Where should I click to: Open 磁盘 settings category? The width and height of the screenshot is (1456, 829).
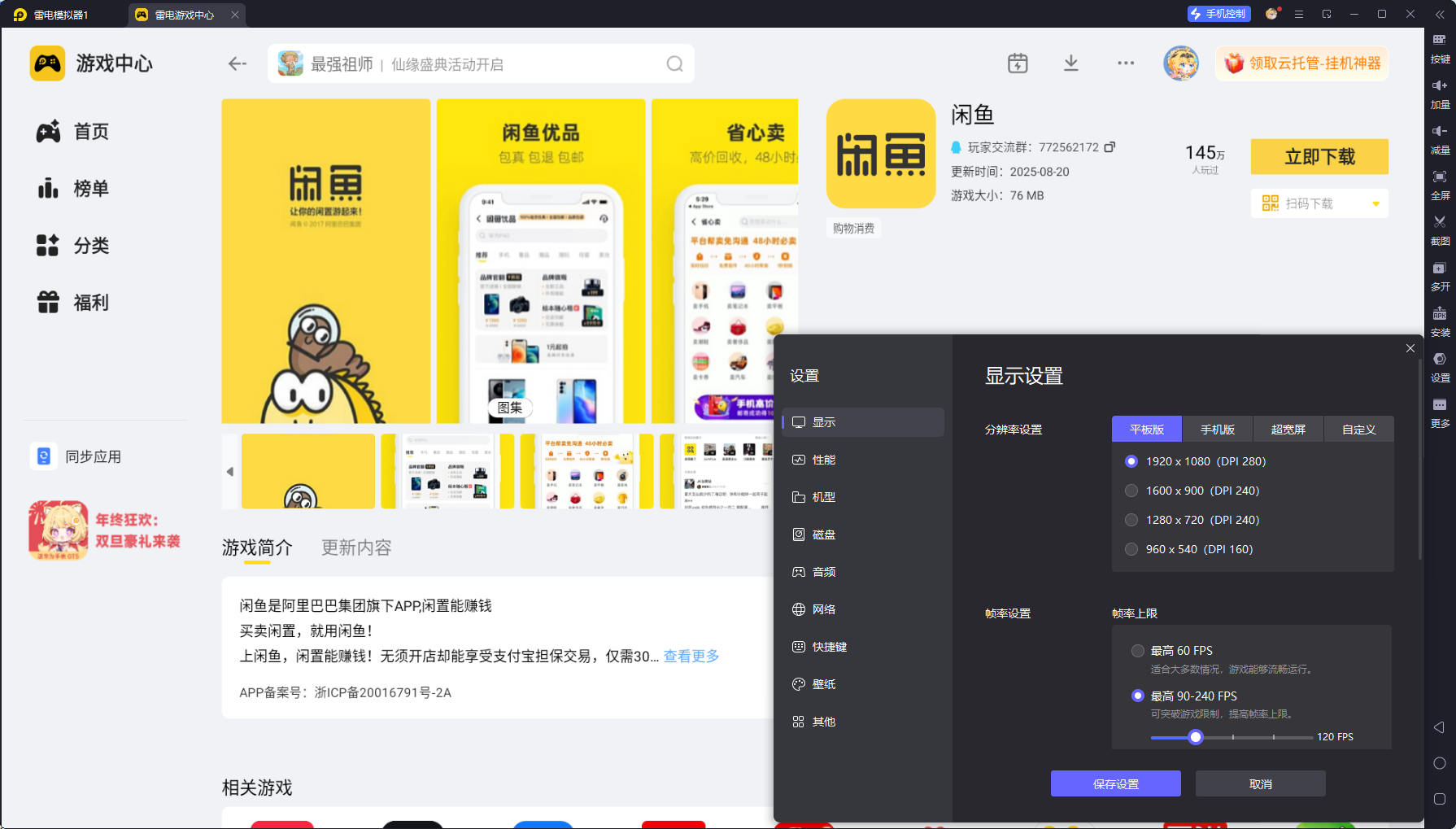(x=863, y=534)
